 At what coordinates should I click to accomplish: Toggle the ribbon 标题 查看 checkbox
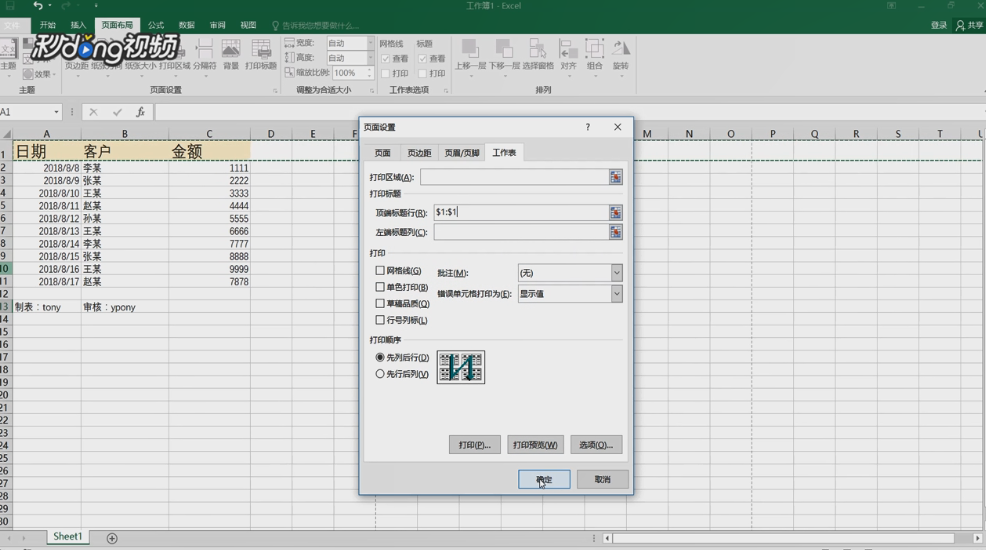pos(423,58)
